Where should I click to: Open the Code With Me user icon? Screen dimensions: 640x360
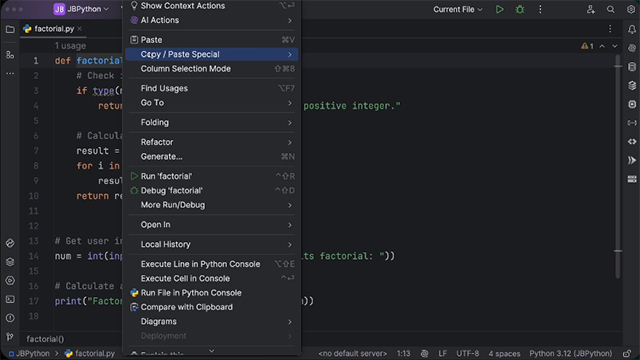(x=591, y=9)
